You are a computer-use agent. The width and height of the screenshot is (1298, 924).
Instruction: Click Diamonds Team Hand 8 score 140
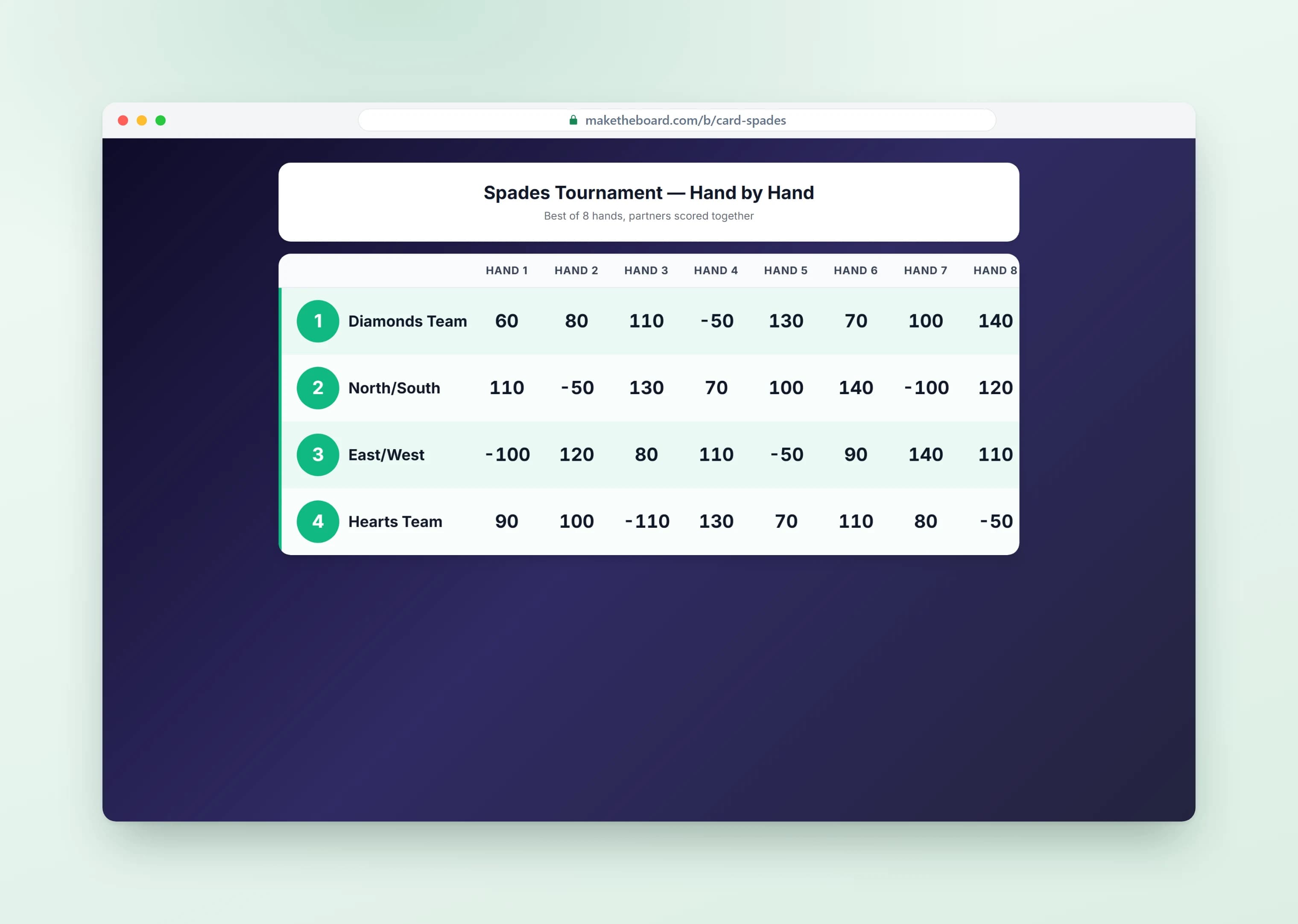click(995, 321)
